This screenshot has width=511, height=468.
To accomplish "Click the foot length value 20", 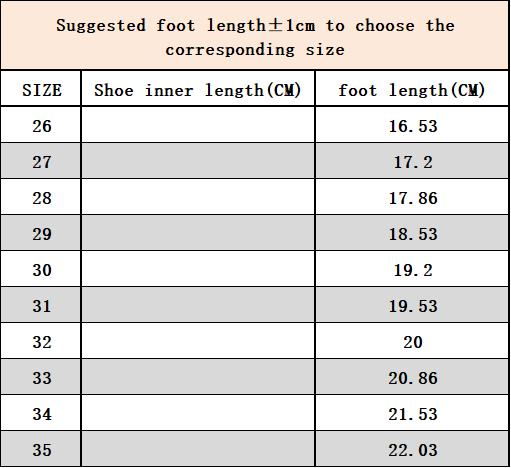I will [412, 341].
